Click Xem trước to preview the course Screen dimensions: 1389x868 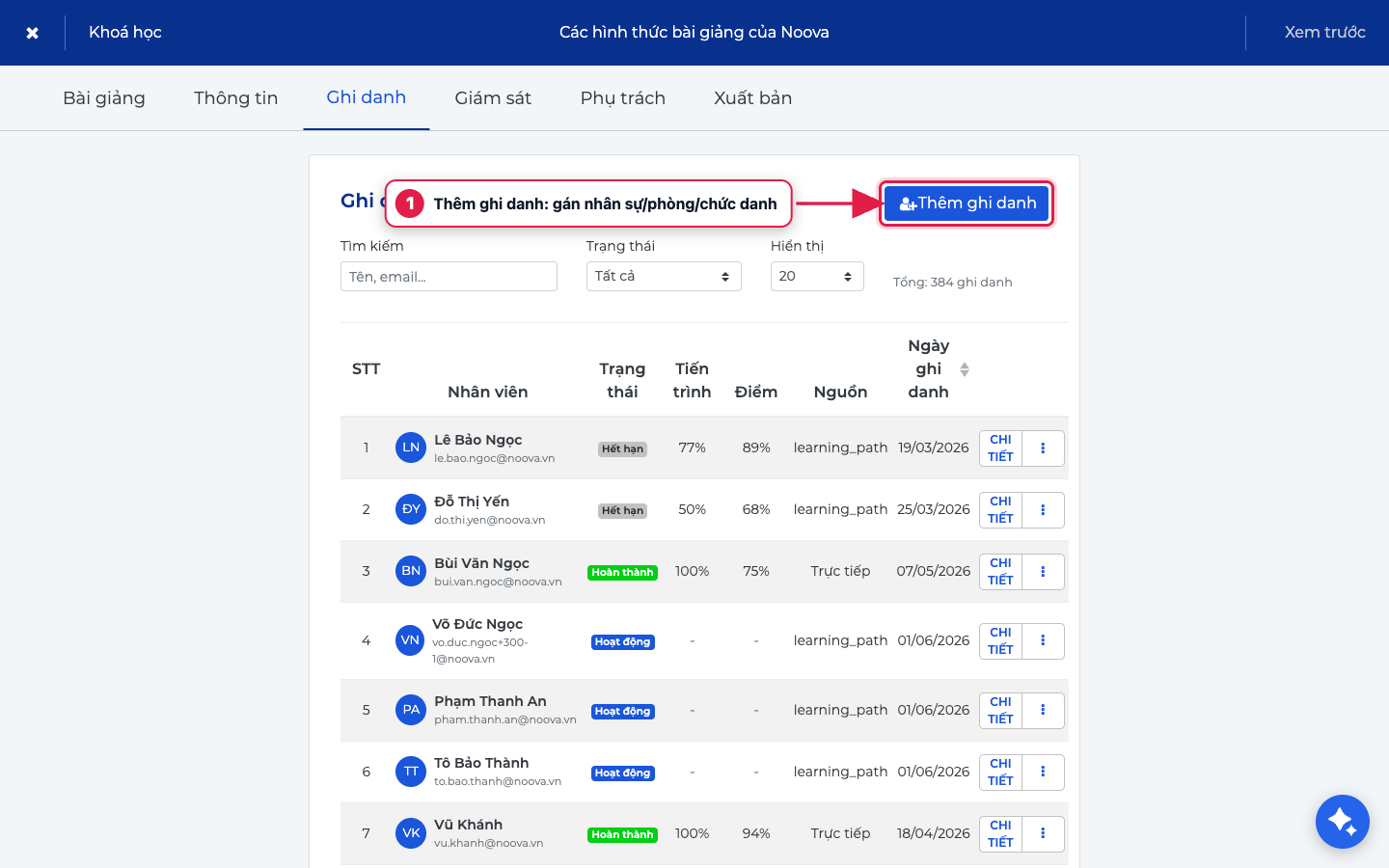pos(1324,32)
